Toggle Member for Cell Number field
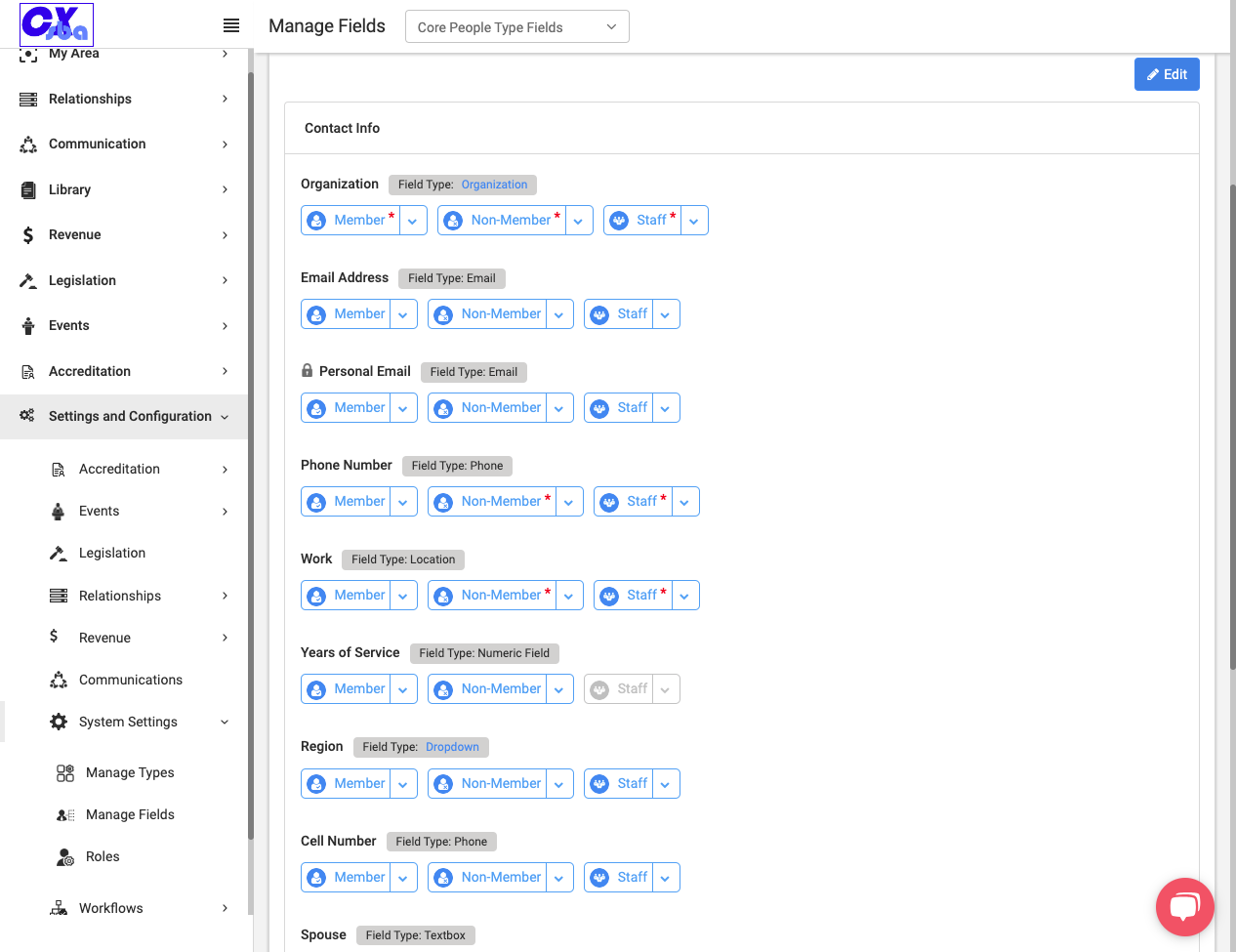This screenshot has height=952, width=1236. 347,878
